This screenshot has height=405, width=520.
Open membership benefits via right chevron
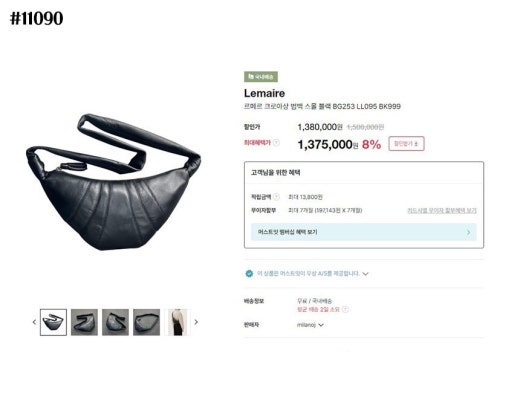pyautogui.click(x=468, y=232)
